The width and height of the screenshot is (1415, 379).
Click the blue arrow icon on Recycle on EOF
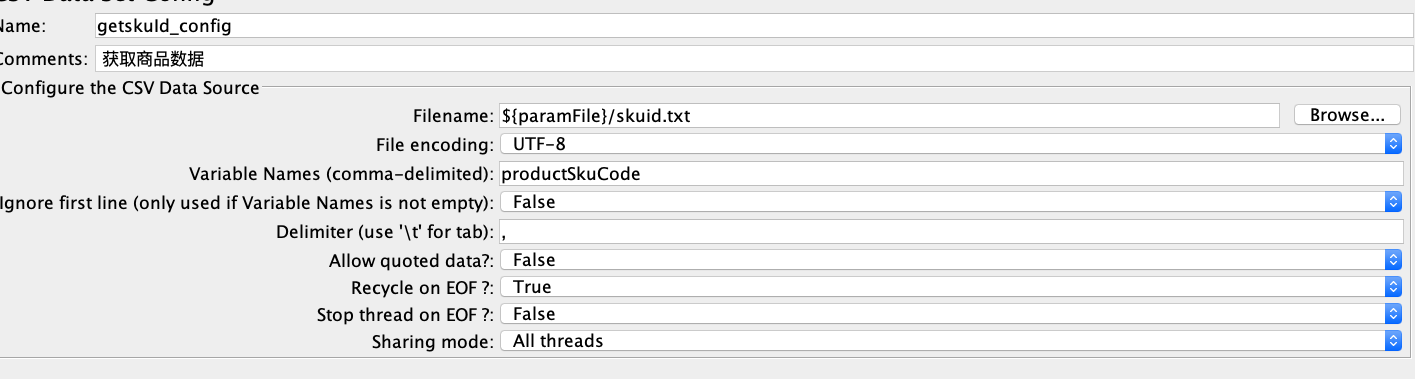1393,287
